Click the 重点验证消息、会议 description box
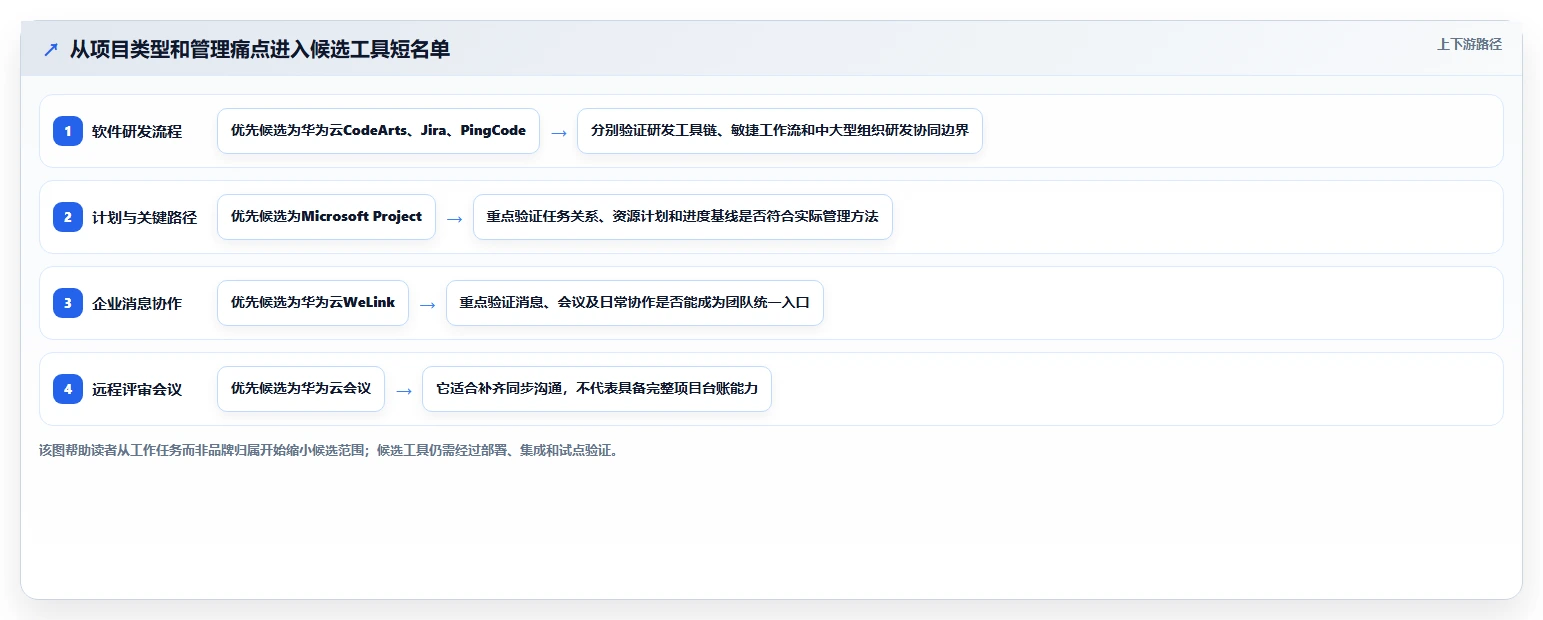This screenshot has width=1543, height=620. 635,303
